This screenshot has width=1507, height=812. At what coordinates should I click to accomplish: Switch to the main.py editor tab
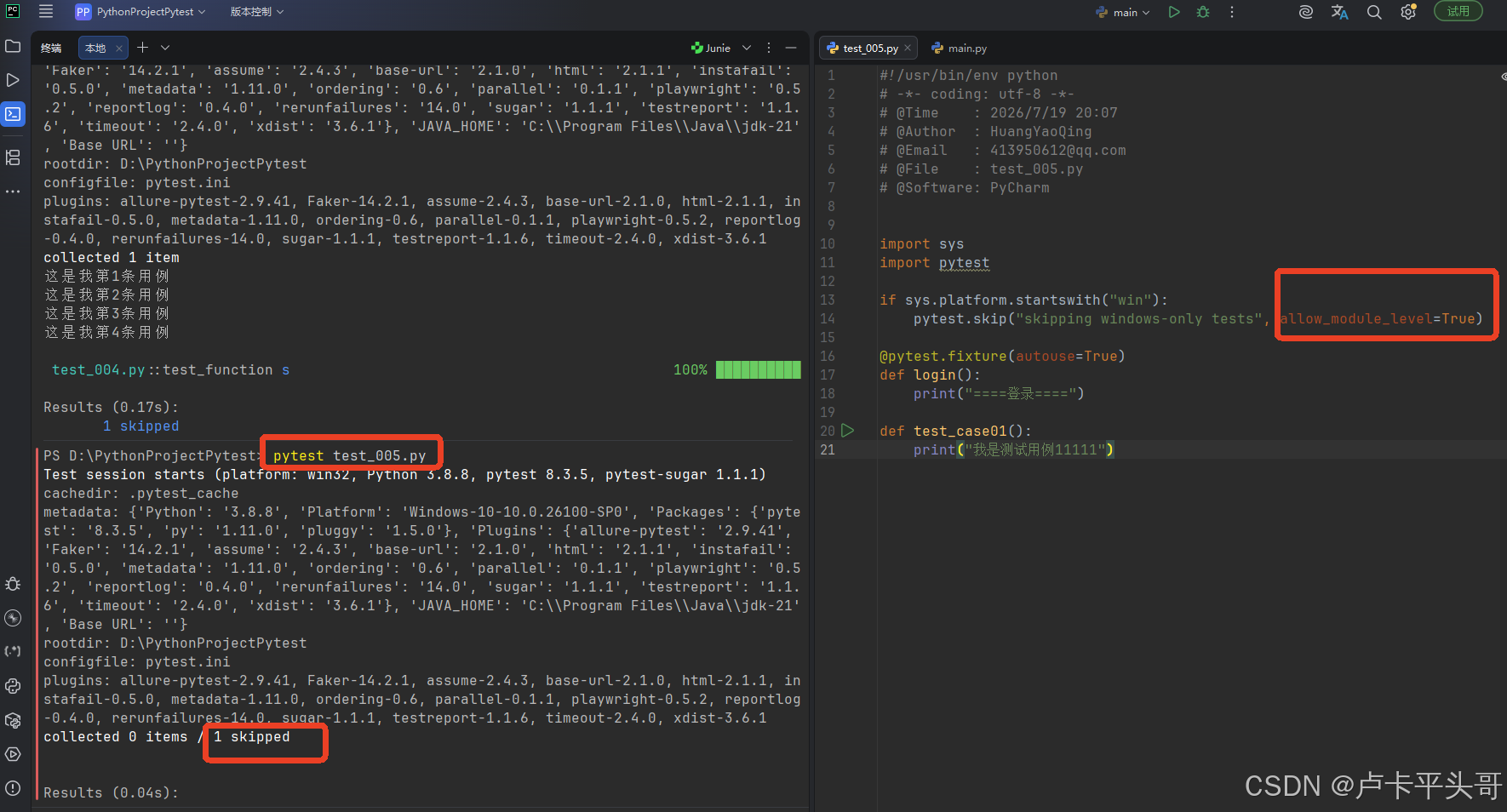(x=959, y=49)
